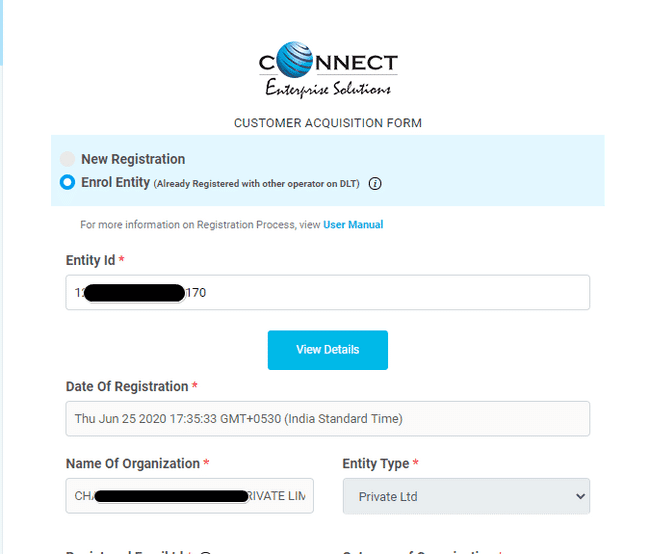Click the Enterprise Solutions tagline text

(328, 89)
